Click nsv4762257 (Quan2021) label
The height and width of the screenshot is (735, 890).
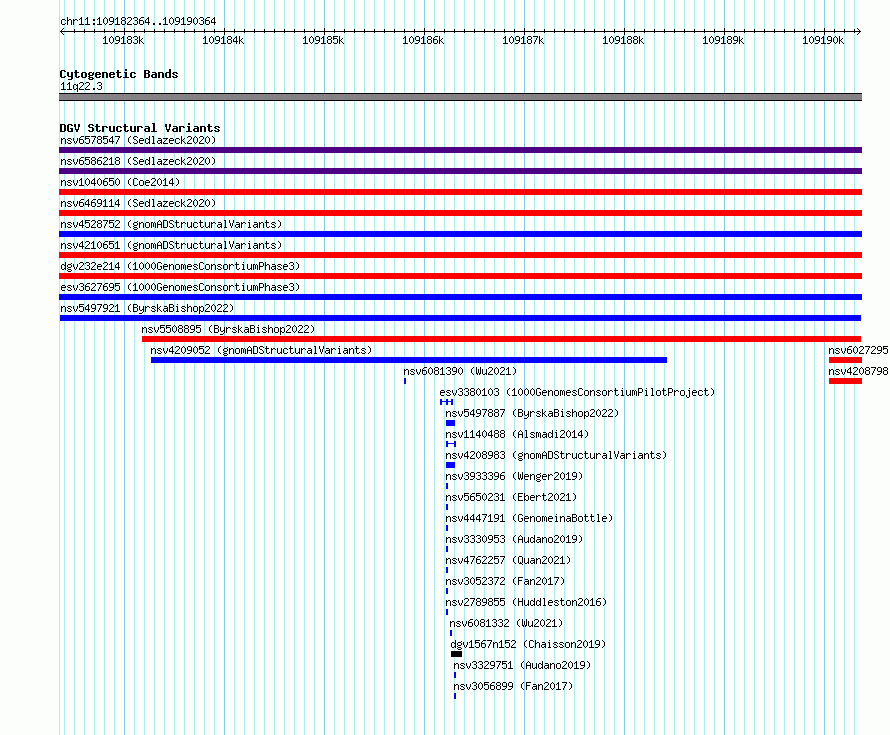click(508, 560)
